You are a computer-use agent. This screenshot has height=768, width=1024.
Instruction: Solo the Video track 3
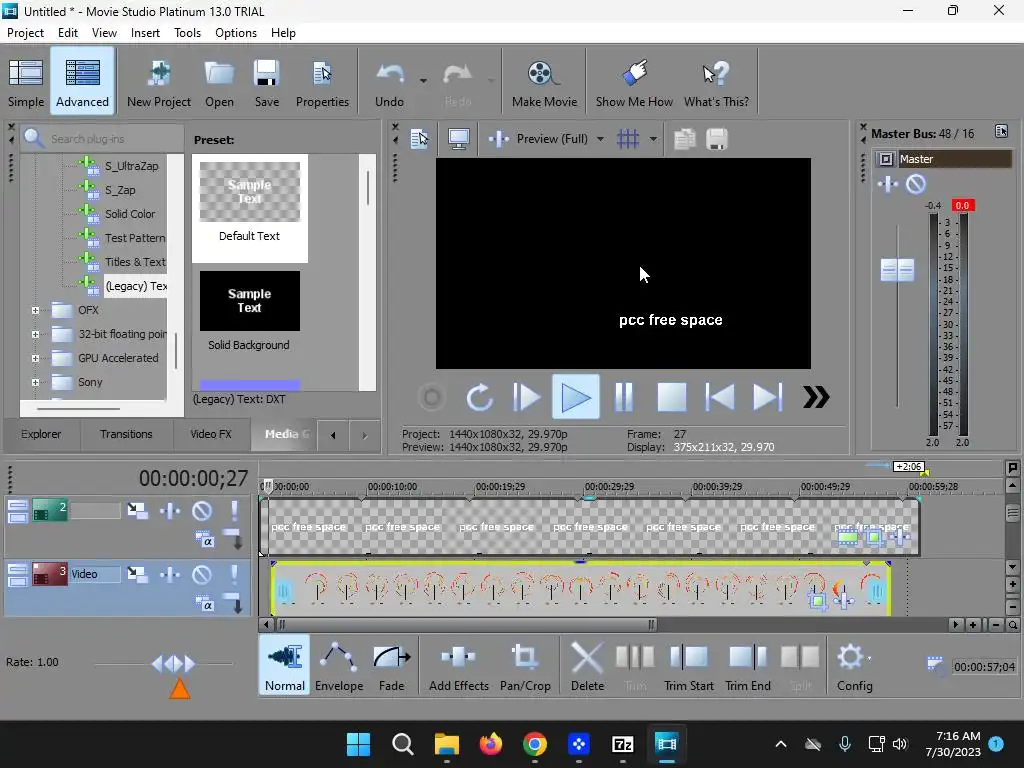click(234, 575)
